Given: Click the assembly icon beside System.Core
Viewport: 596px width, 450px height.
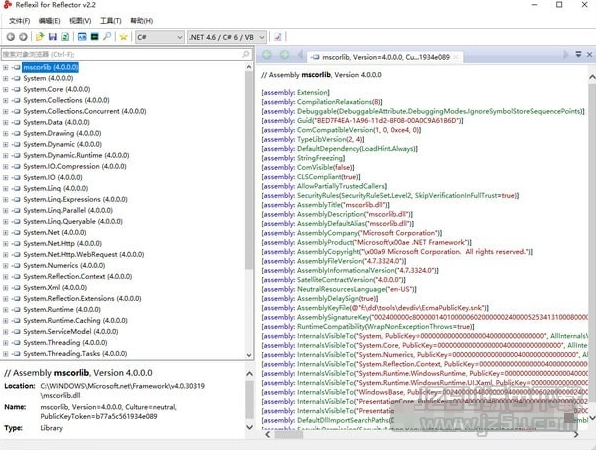Looking at the screenshot, I should [x=16, y=89].
